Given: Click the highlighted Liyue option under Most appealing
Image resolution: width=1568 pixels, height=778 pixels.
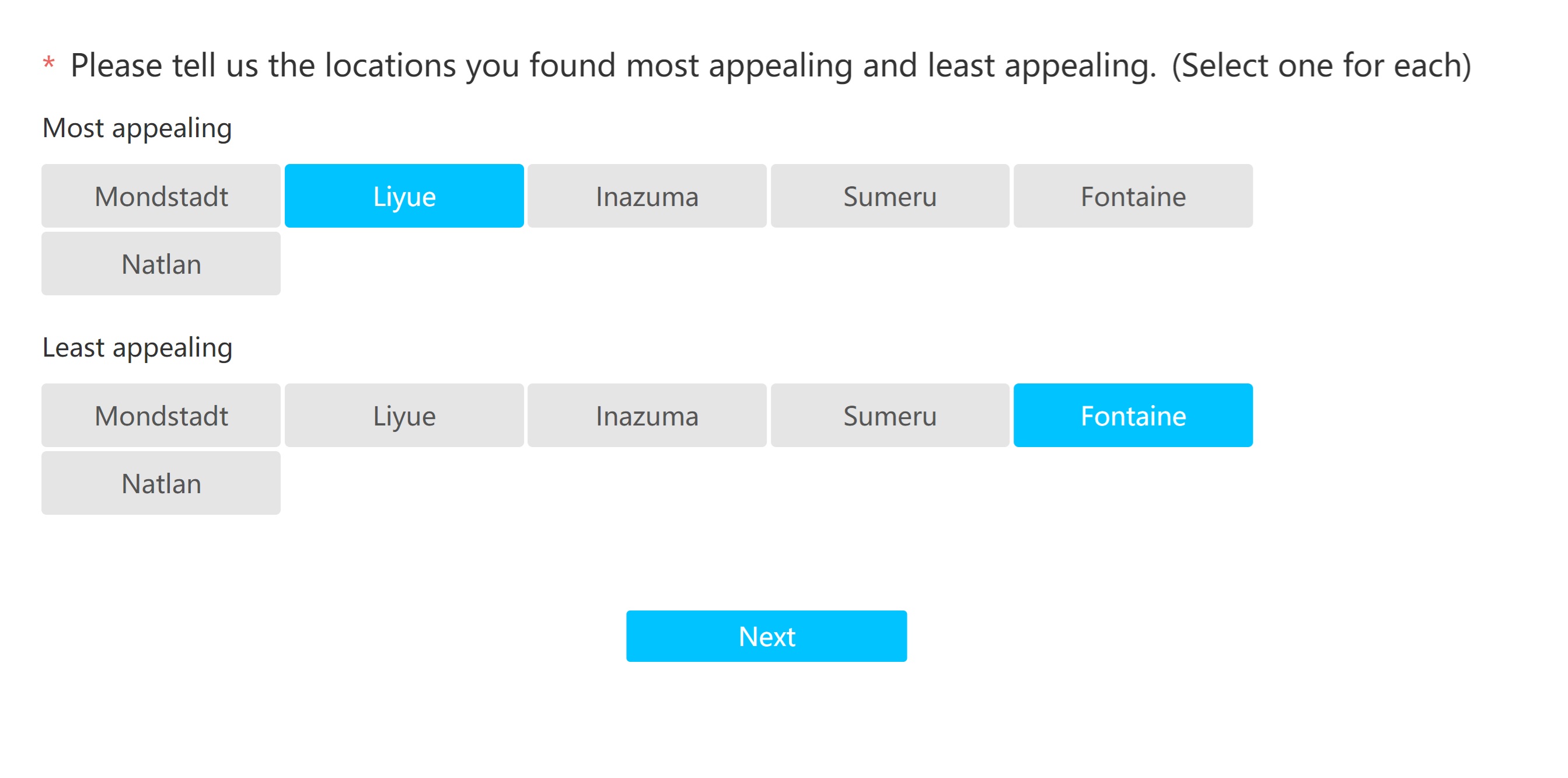Looking at the screenshot, I should (404, 196).
